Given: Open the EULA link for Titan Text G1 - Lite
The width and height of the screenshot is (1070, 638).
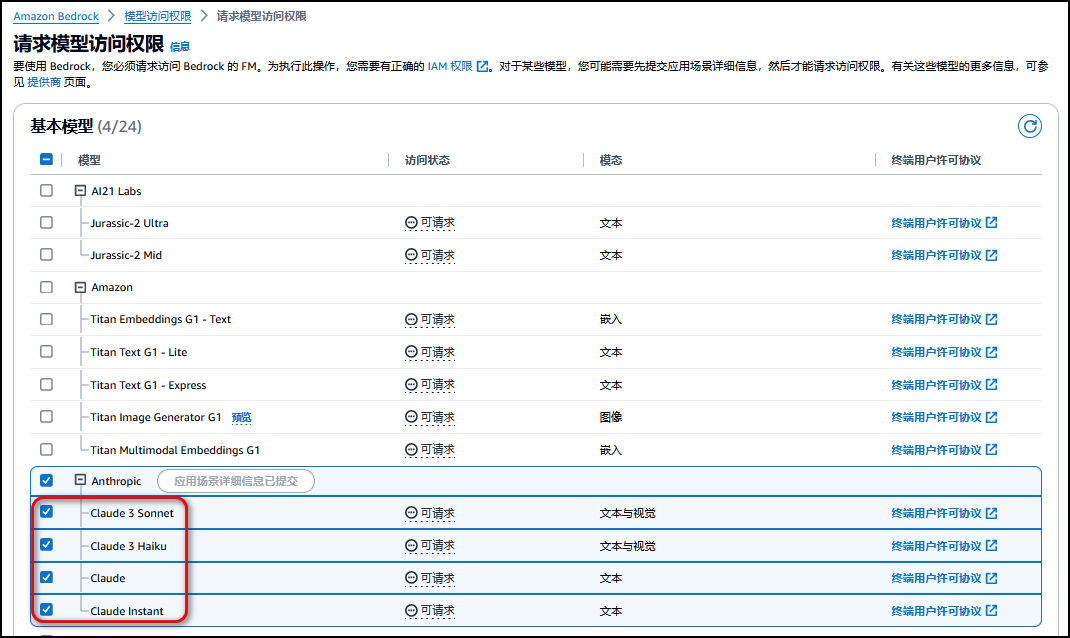Looking at the screenshot, I should (x=944, y=352).
